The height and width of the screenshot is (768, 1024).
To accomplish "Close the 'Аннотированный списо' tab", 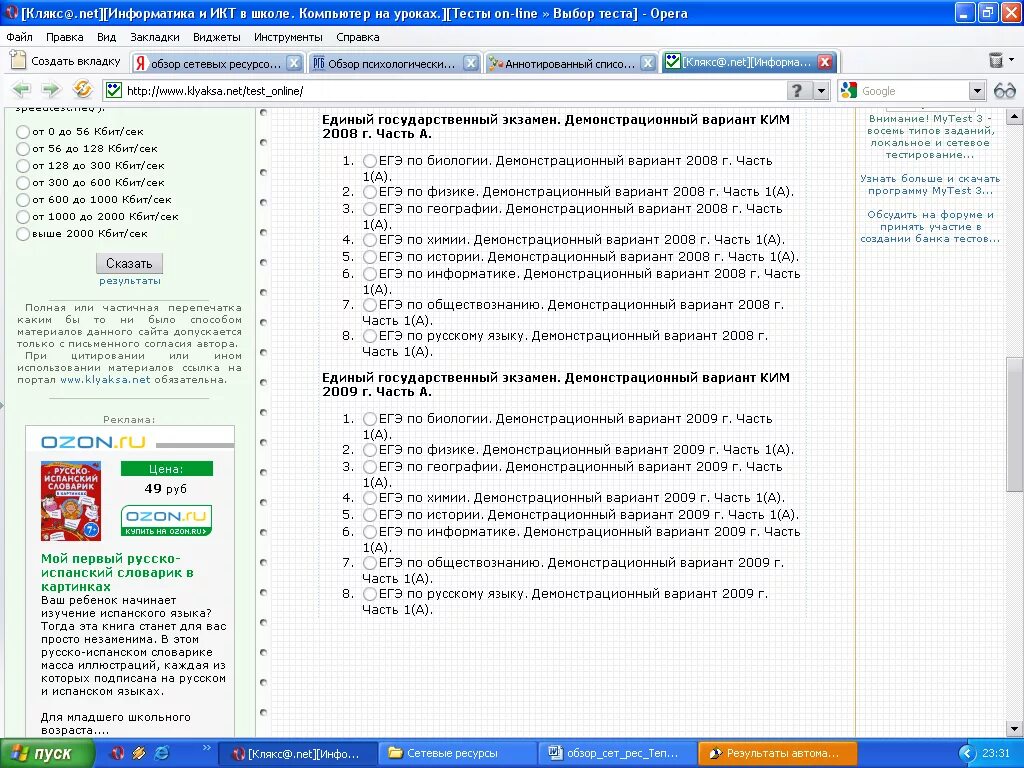I will click(x=647, y=63).
